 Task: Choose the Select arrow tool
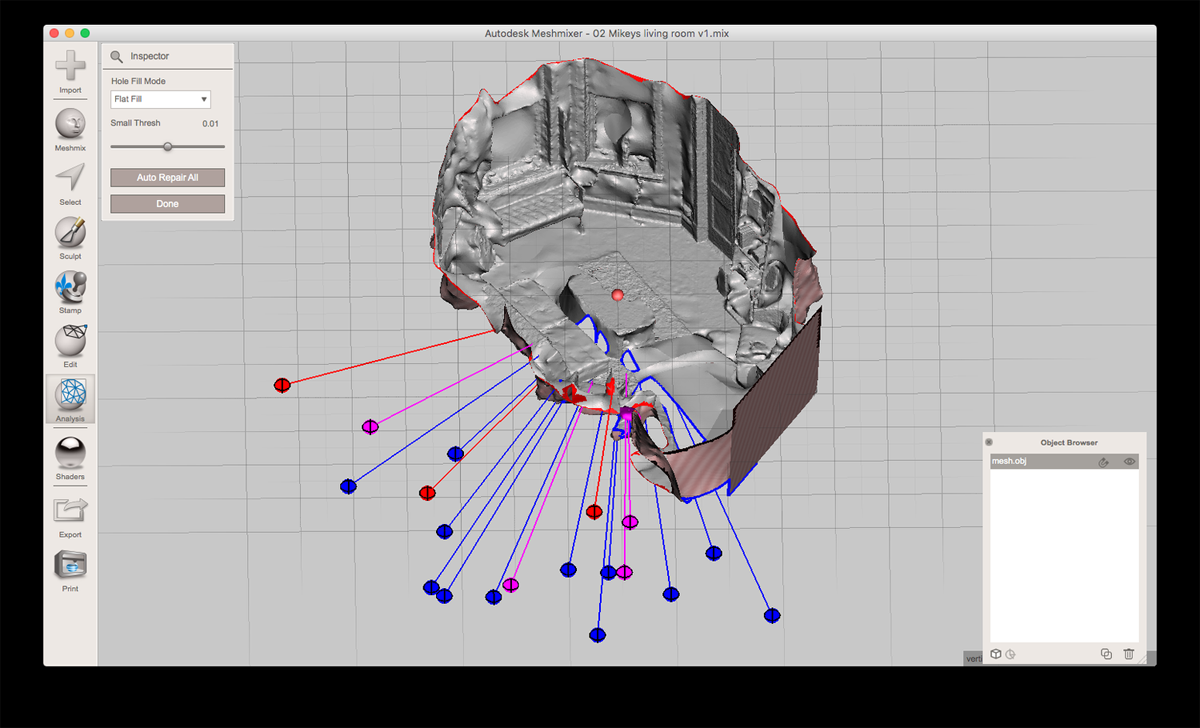click(70, 178)
